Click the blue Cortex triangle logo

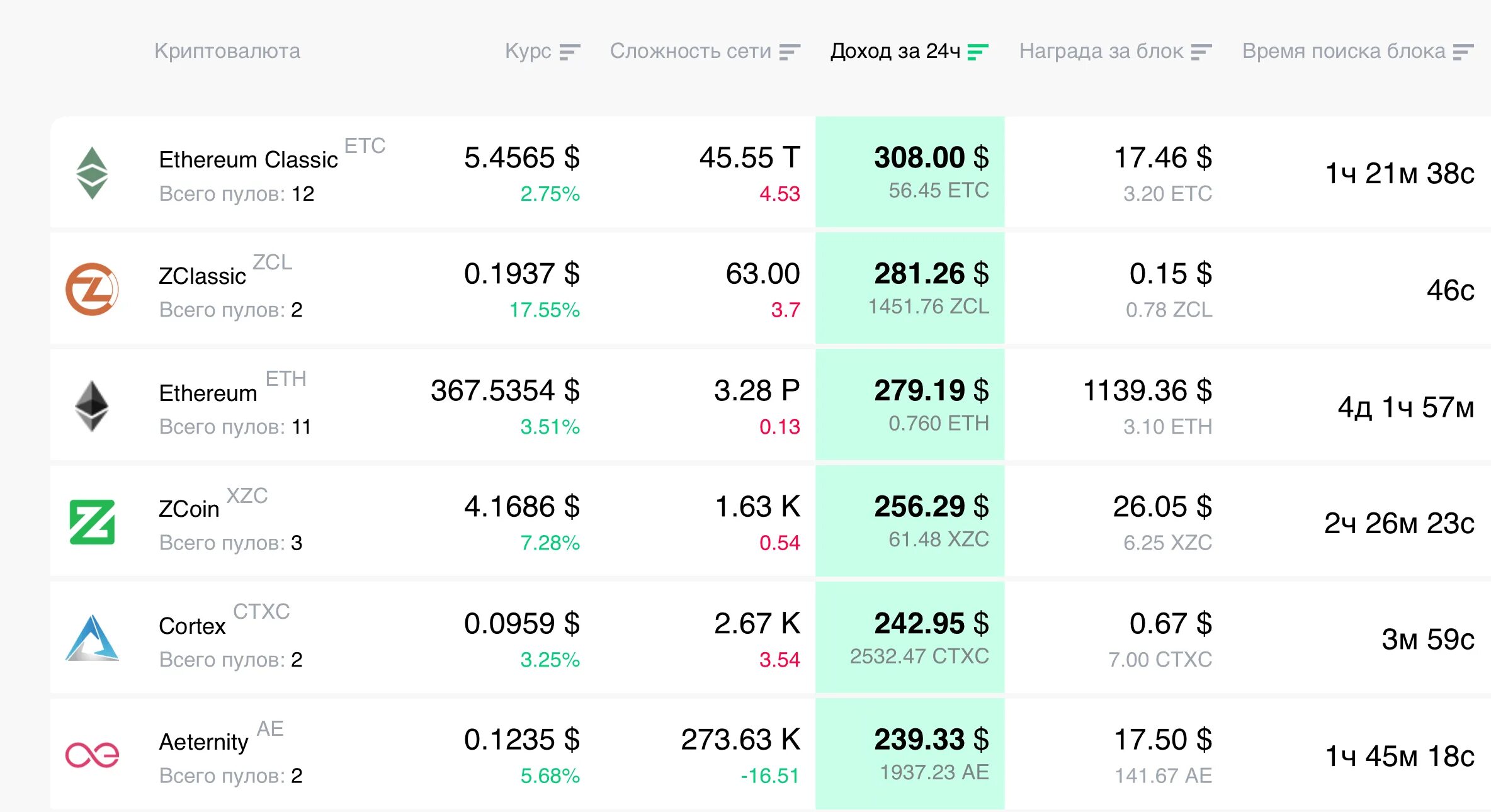[x=92, y=638]
